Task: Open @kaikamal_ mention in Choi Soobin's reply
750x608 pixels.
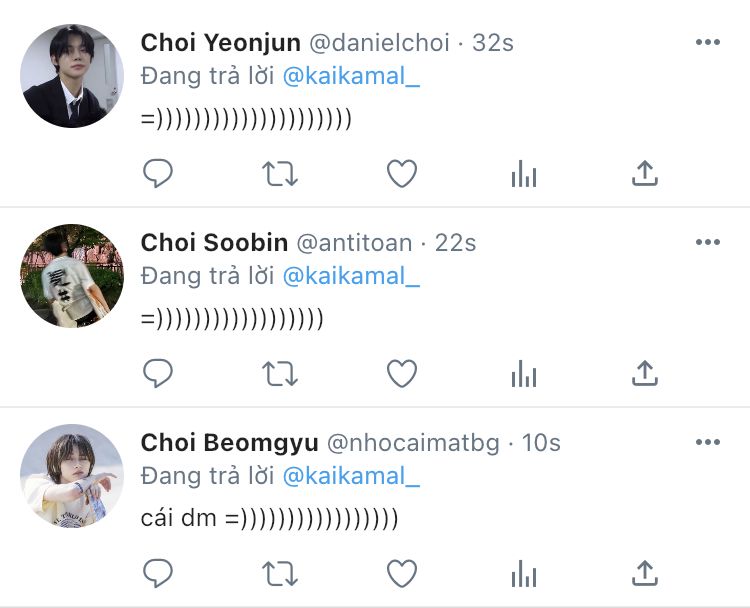Action: pos(351,276)
